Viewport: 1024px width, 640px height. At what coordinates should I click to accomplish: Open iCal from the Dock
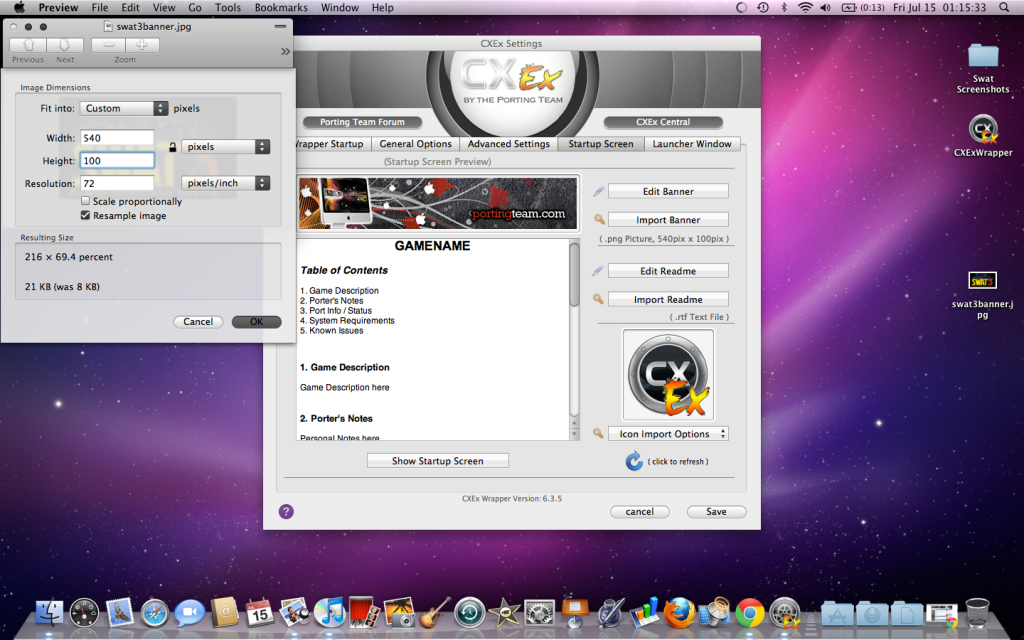click(260, 613)
